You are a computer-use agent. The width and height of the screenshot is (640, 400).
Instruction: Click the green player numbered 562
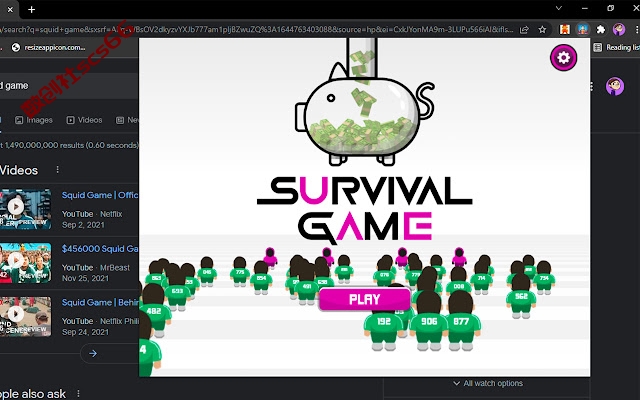pyautogui.click(x=521, y=296)
